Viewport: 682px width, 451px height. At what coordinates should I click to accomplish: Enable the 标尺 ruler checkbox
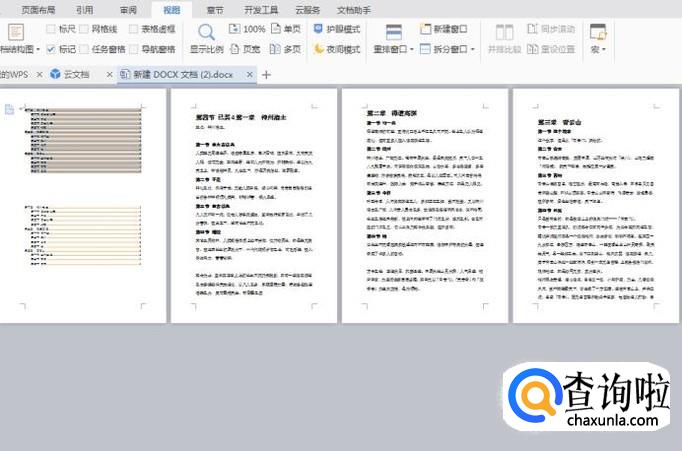[x=51, y=30]
